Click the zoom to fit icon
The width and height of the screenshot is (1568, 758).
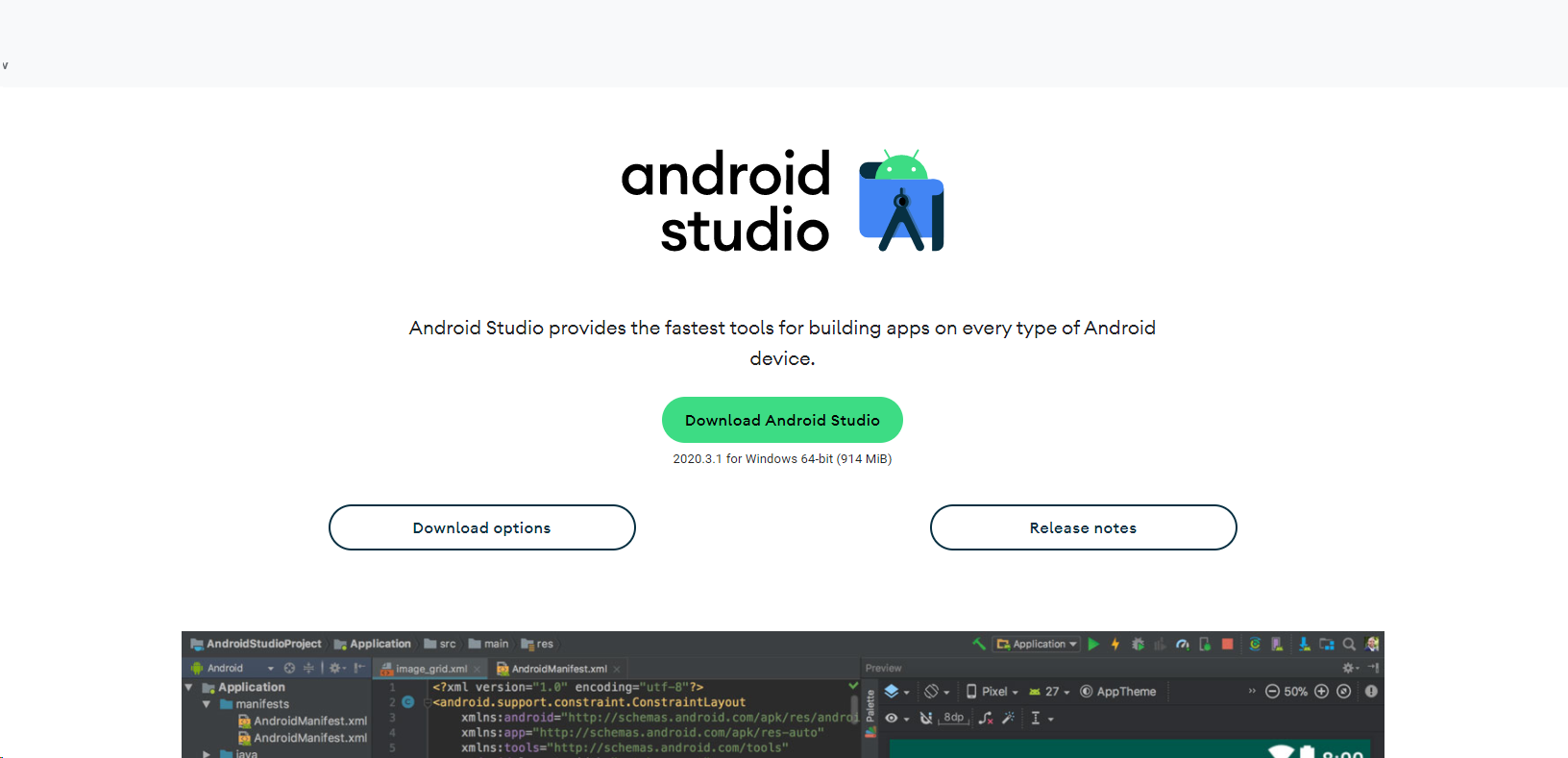click(1344, 691)
